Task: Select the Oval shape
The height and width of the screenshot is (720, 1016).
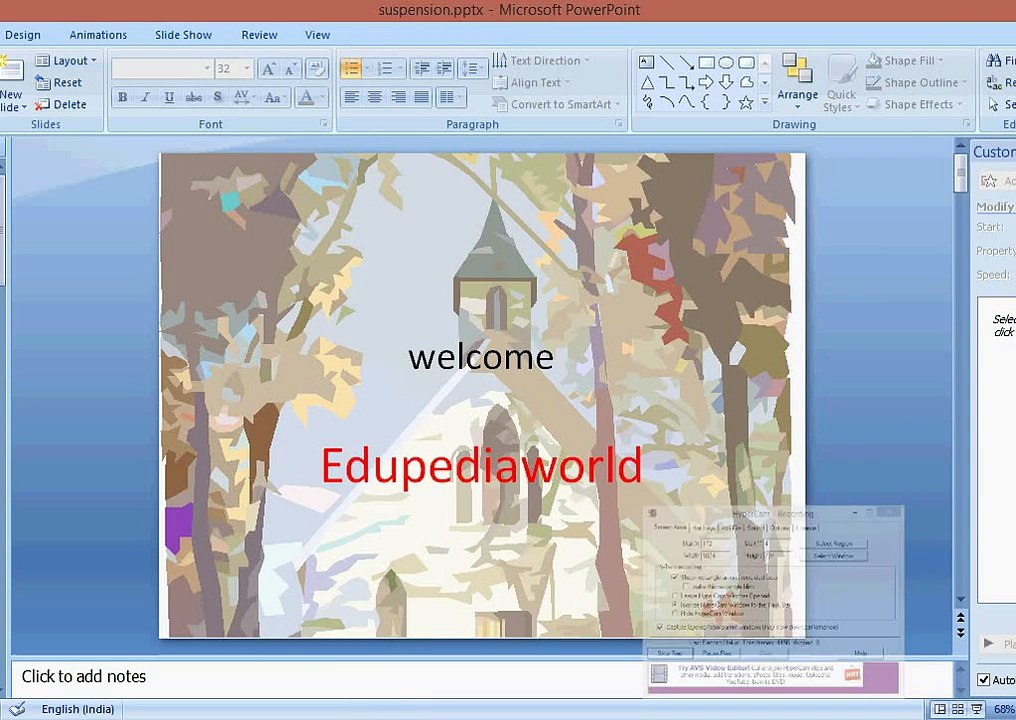Action: 726,62
